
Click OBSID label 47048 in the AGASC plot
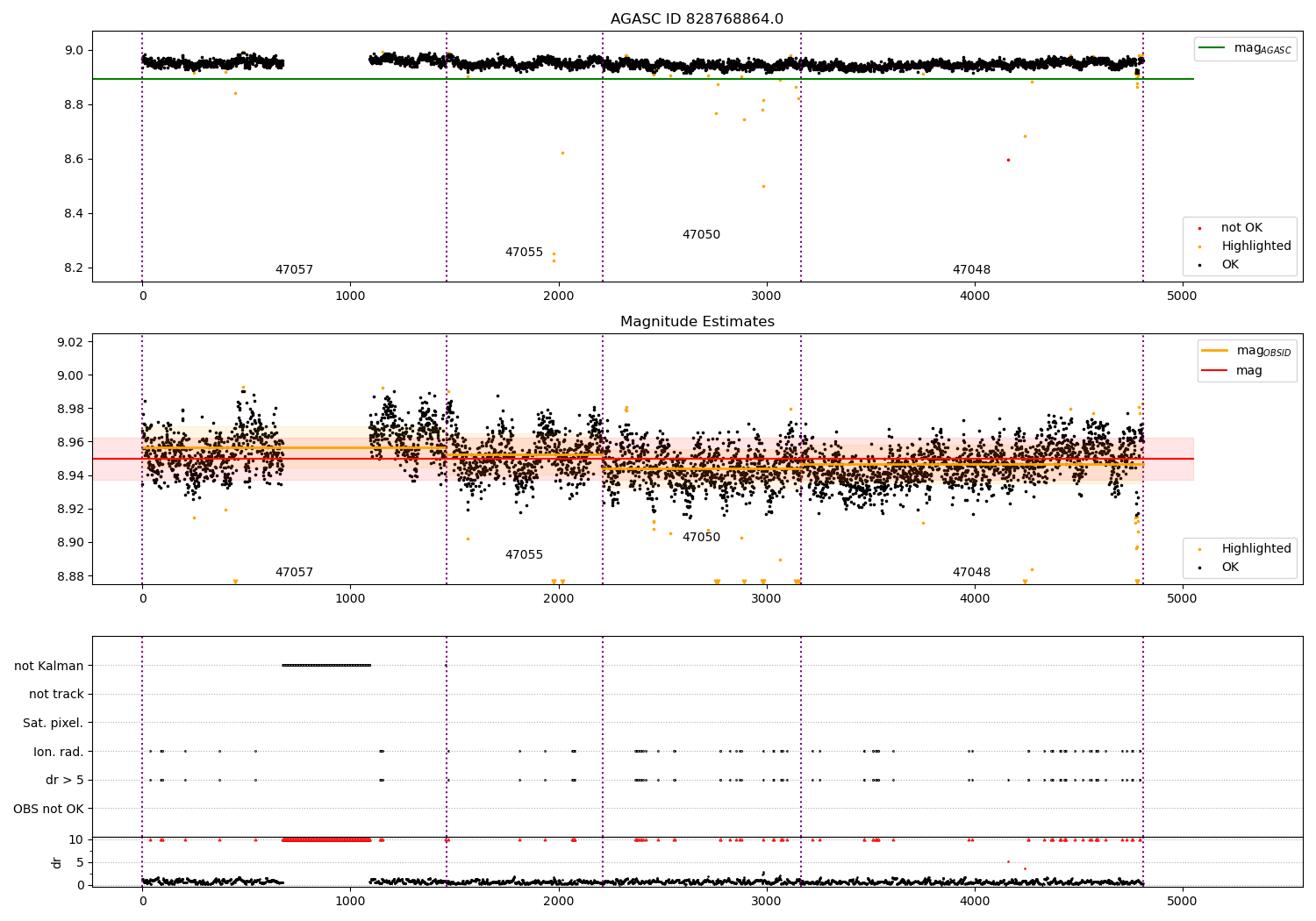pos(971,270)
